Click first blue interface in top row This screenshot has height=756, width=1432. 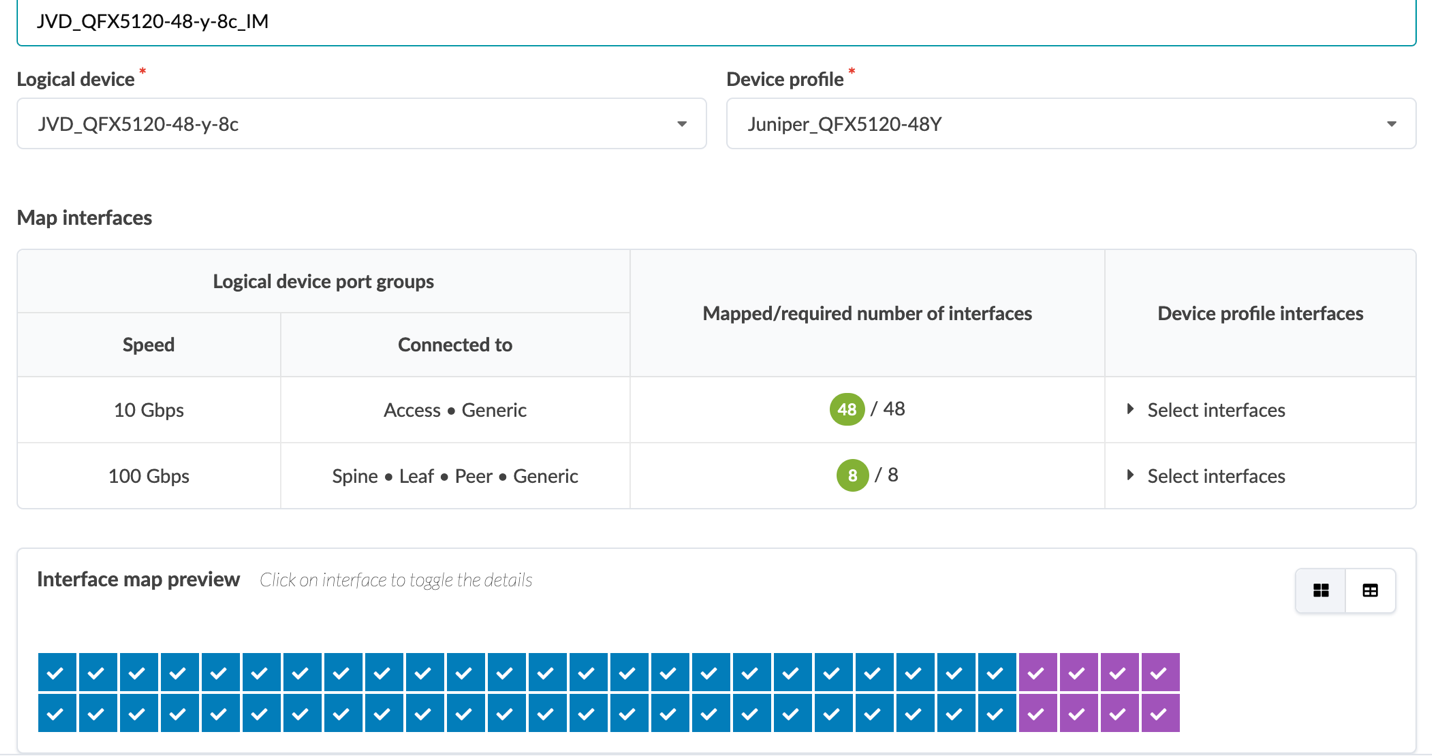point(56,673)
